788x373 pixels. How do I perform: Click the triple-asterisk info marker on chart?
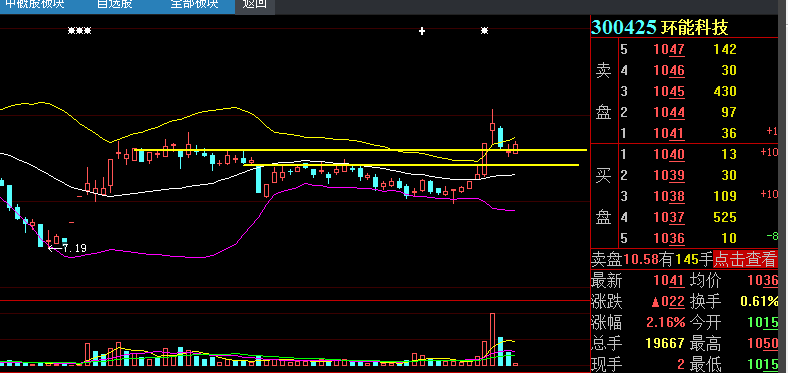[x=79, y=31]
